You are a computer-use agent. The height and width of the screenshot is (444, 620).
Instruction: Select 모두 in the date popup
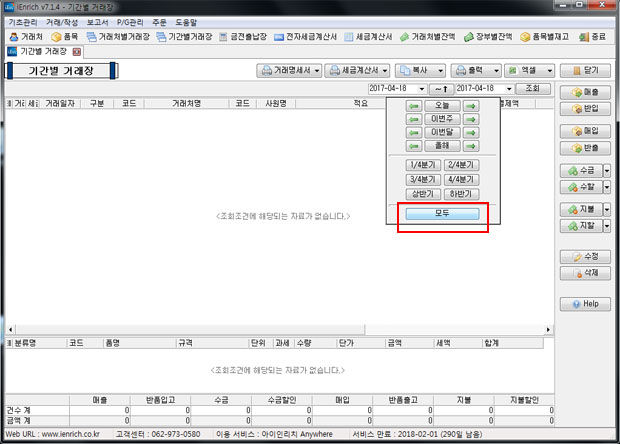[441, 214]
